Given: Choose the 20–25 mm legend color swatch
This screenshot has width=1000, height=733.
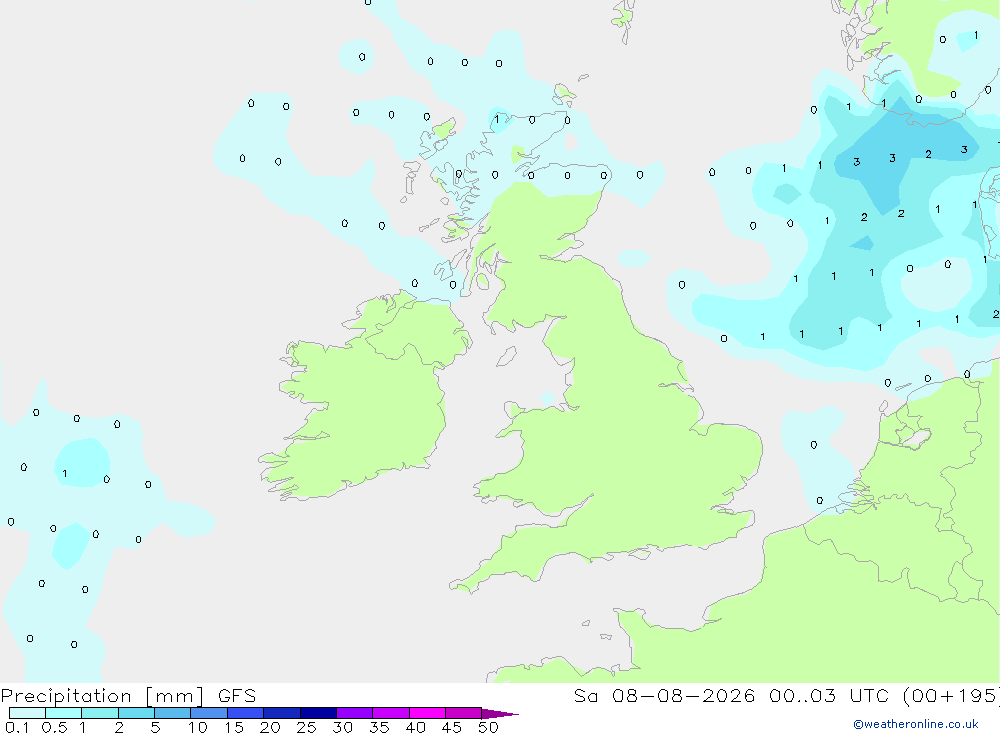Looking at the screenshot, I should [x=282, y=713].
